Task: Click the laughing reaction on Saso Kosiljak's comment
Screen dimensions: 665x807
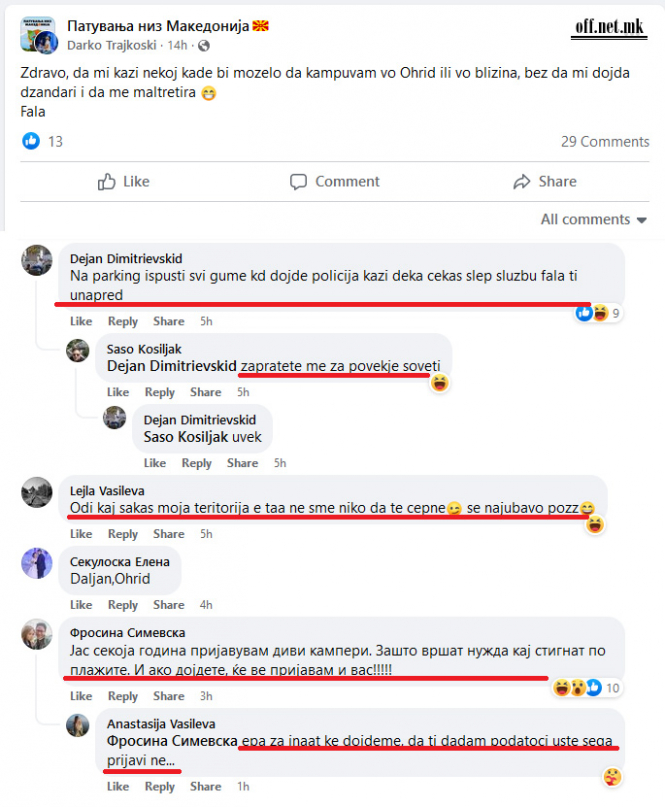Action: click(x=440, y=383)
